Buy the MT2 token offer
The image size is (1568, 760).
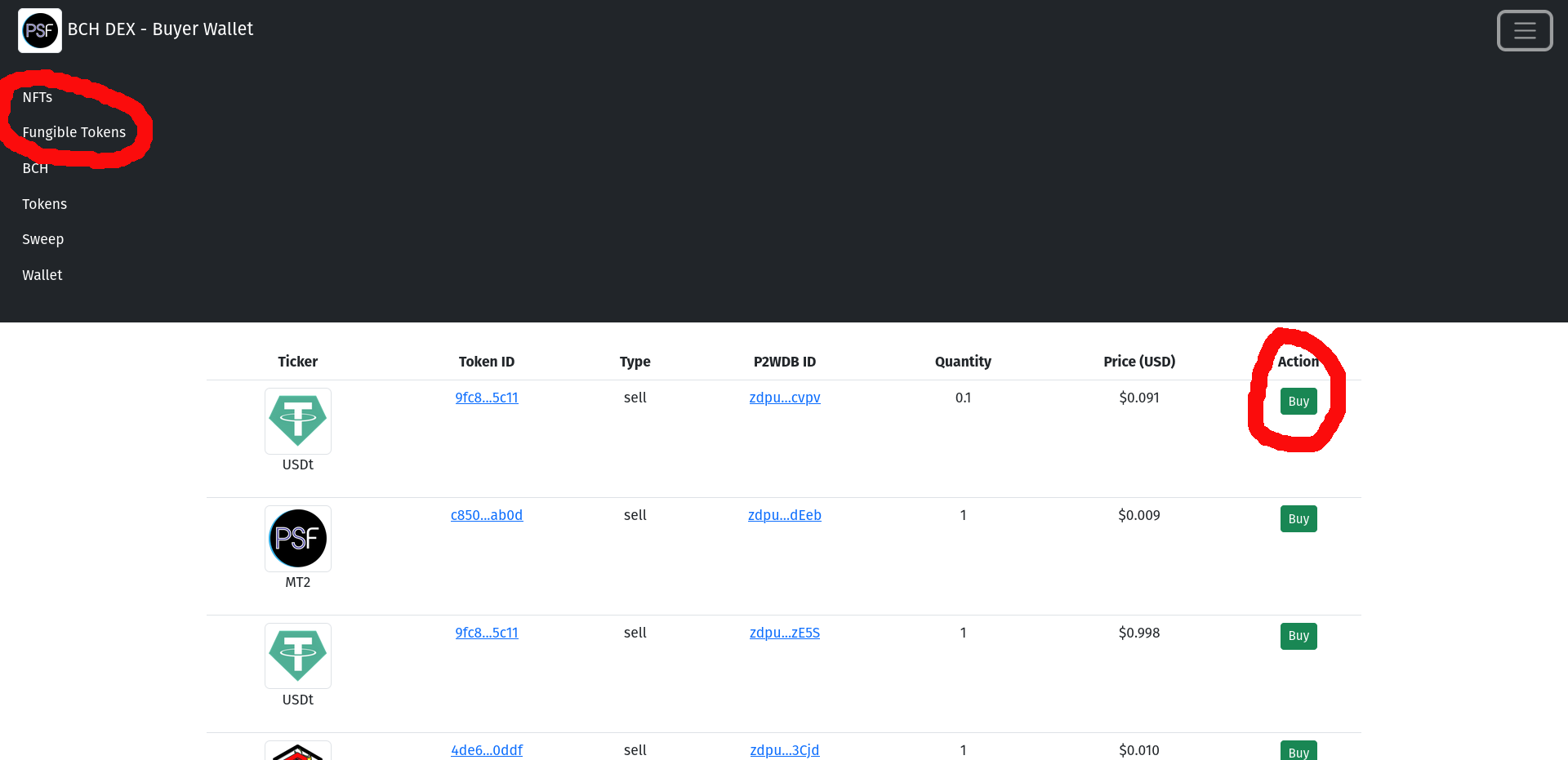pyautogui.click(x=1298, y=519)
